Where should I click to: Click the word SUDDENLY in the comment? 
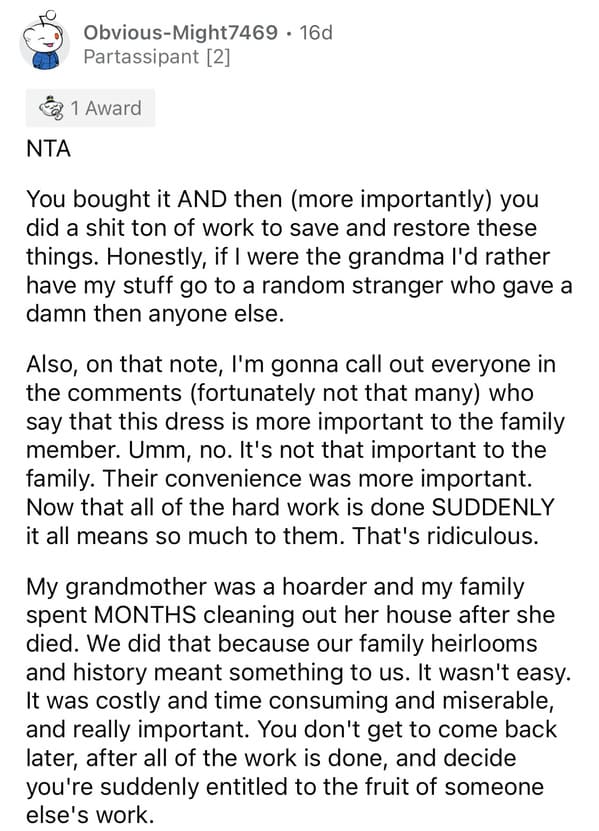[x=493, y=508]
